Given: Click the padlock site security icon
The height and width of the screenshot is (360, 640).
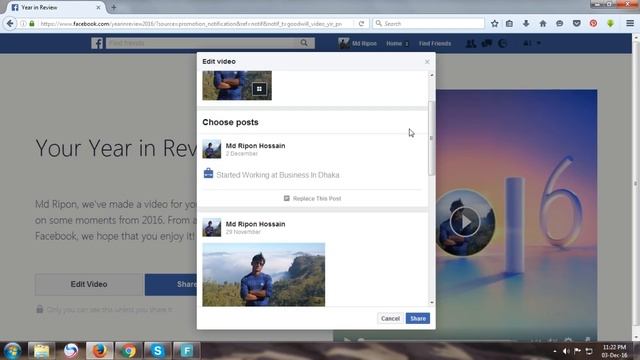Looking at the screenshot, I should click(x=32, y=24).
